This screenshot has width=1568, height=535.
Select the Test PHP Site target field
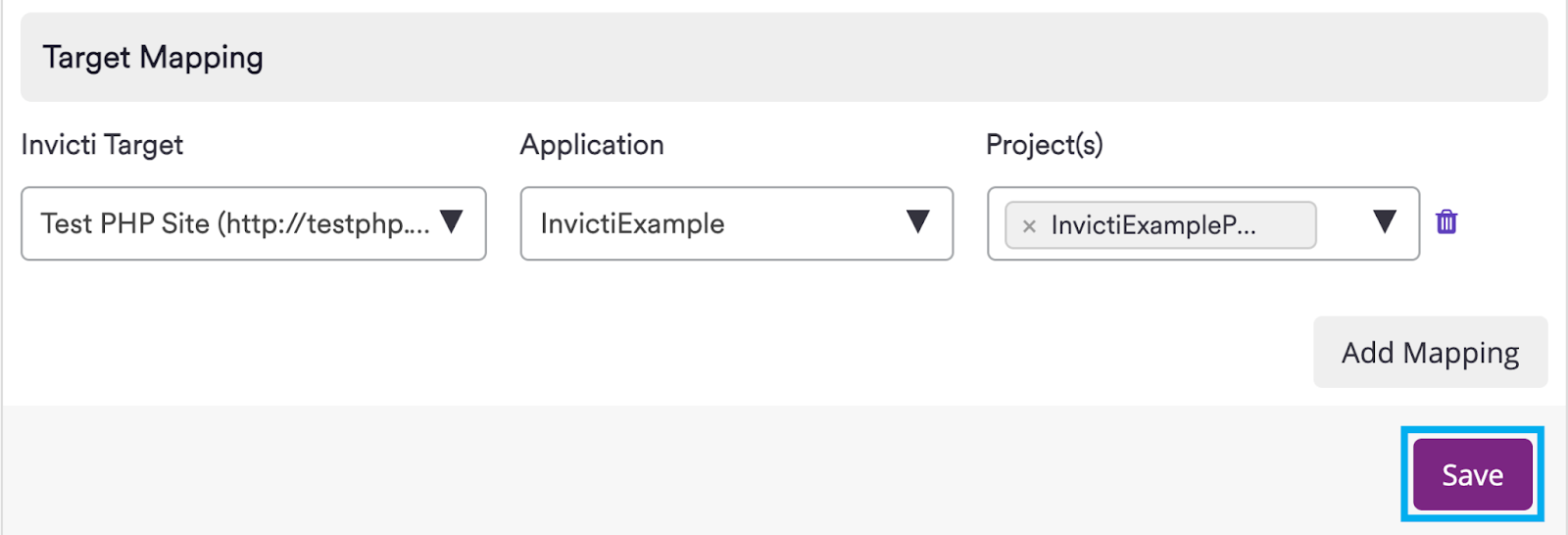click(x=254, y=223)
